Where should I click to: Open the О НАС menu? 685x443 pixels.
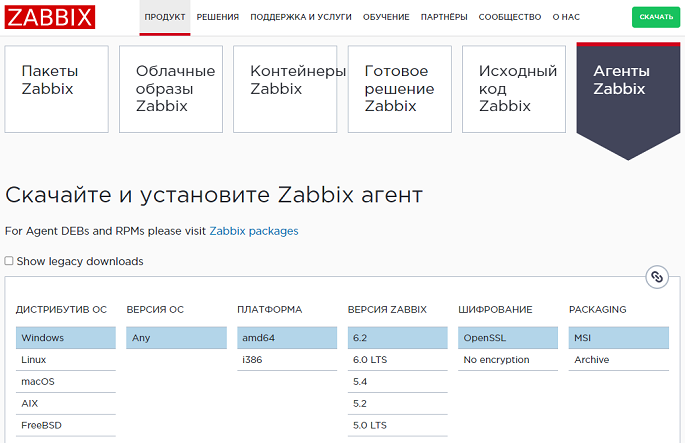(566, 17)
